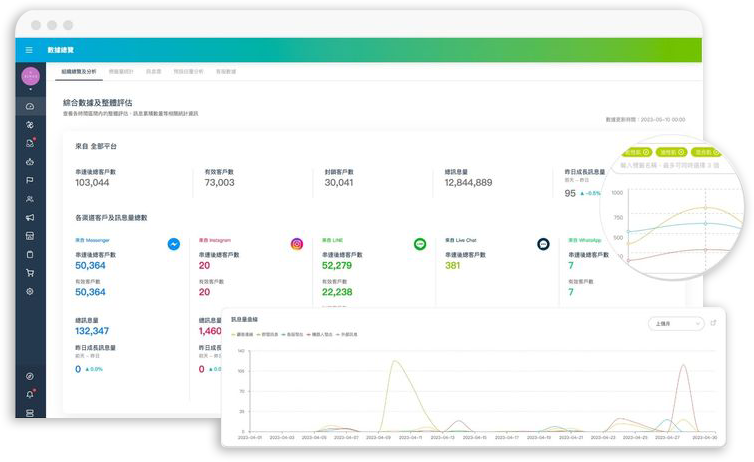Open the notification bell sidebar icon
Image resolution: width=754 pixels, height=462 pixels.
point(30,394)
